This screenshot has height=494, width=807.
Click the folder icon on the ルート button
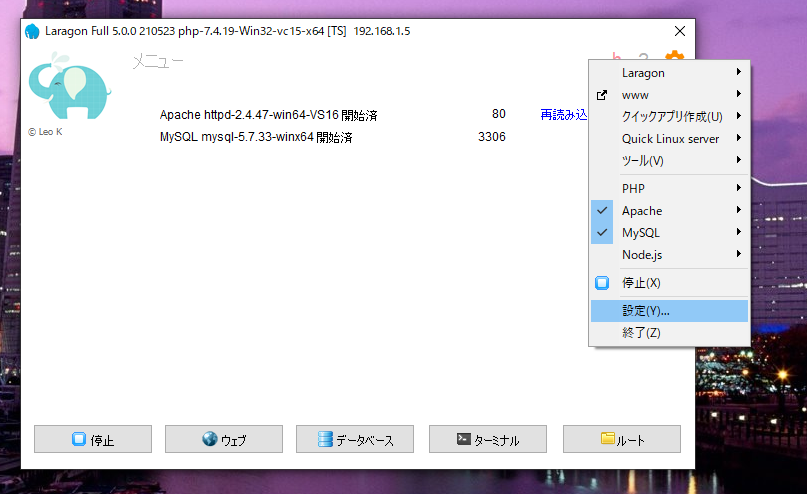point(608,438)
